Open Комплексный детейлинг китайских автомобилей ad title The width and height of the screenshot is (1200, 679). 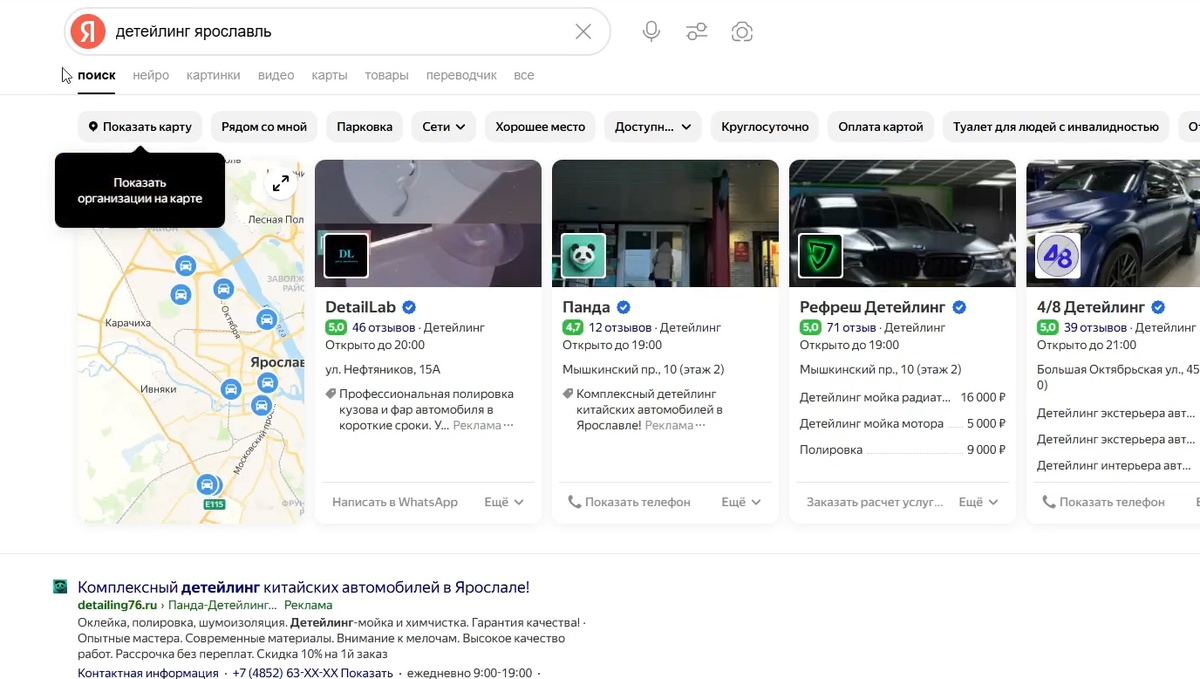[303, 587]
